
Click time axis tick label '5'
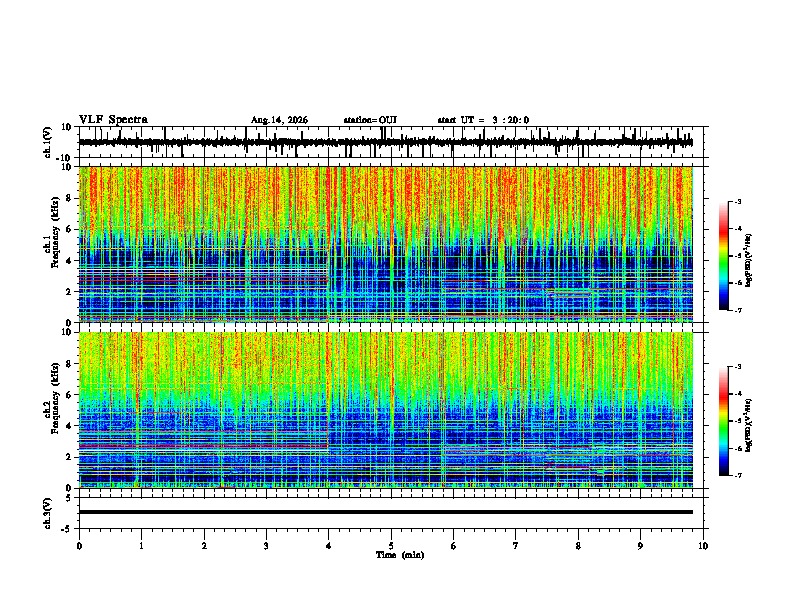click(391, 546)
